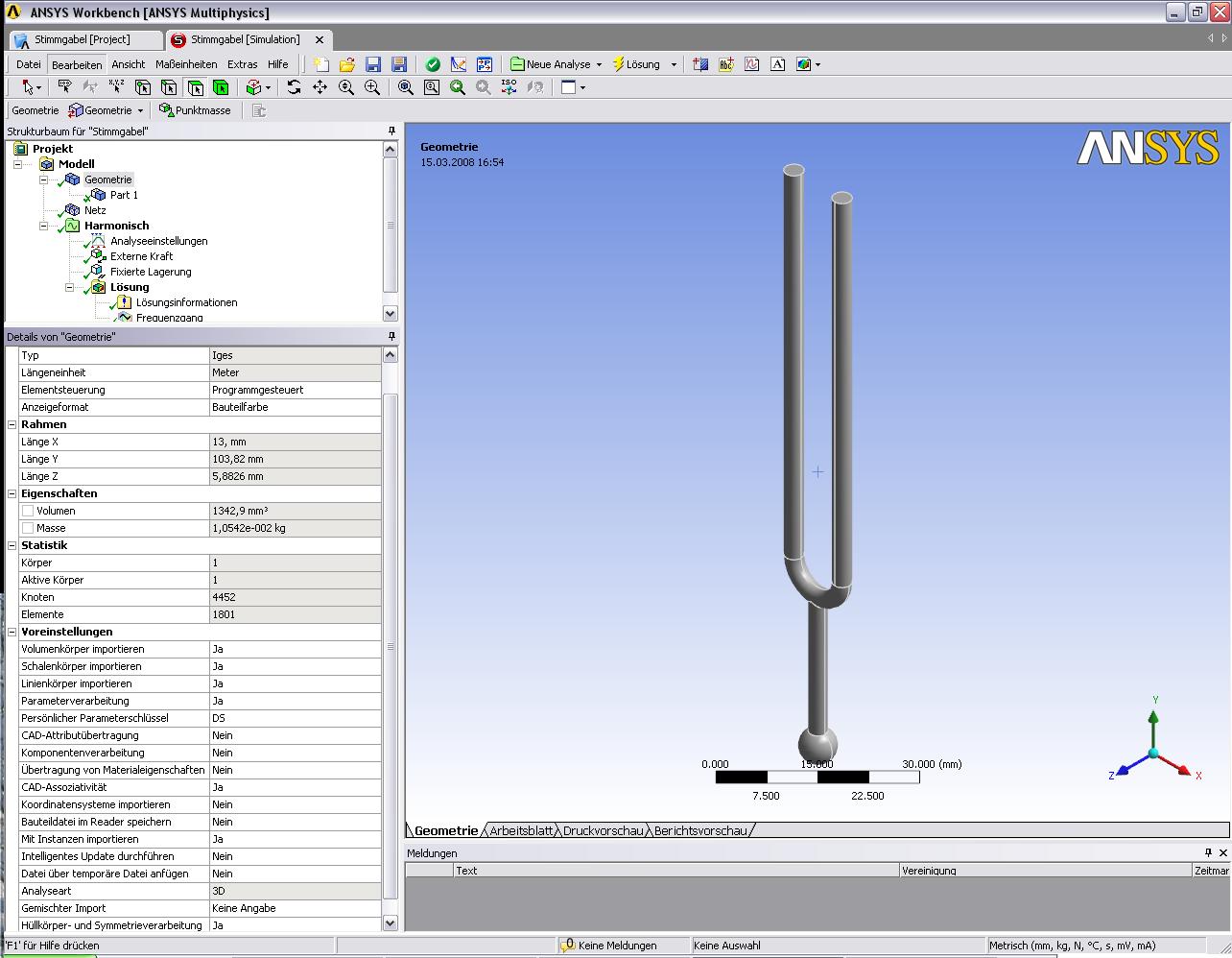Pin the Details von Geometrie panel
Image resolution: width=1232 pixels, height=958 pixels.
(x=391, y=337)
